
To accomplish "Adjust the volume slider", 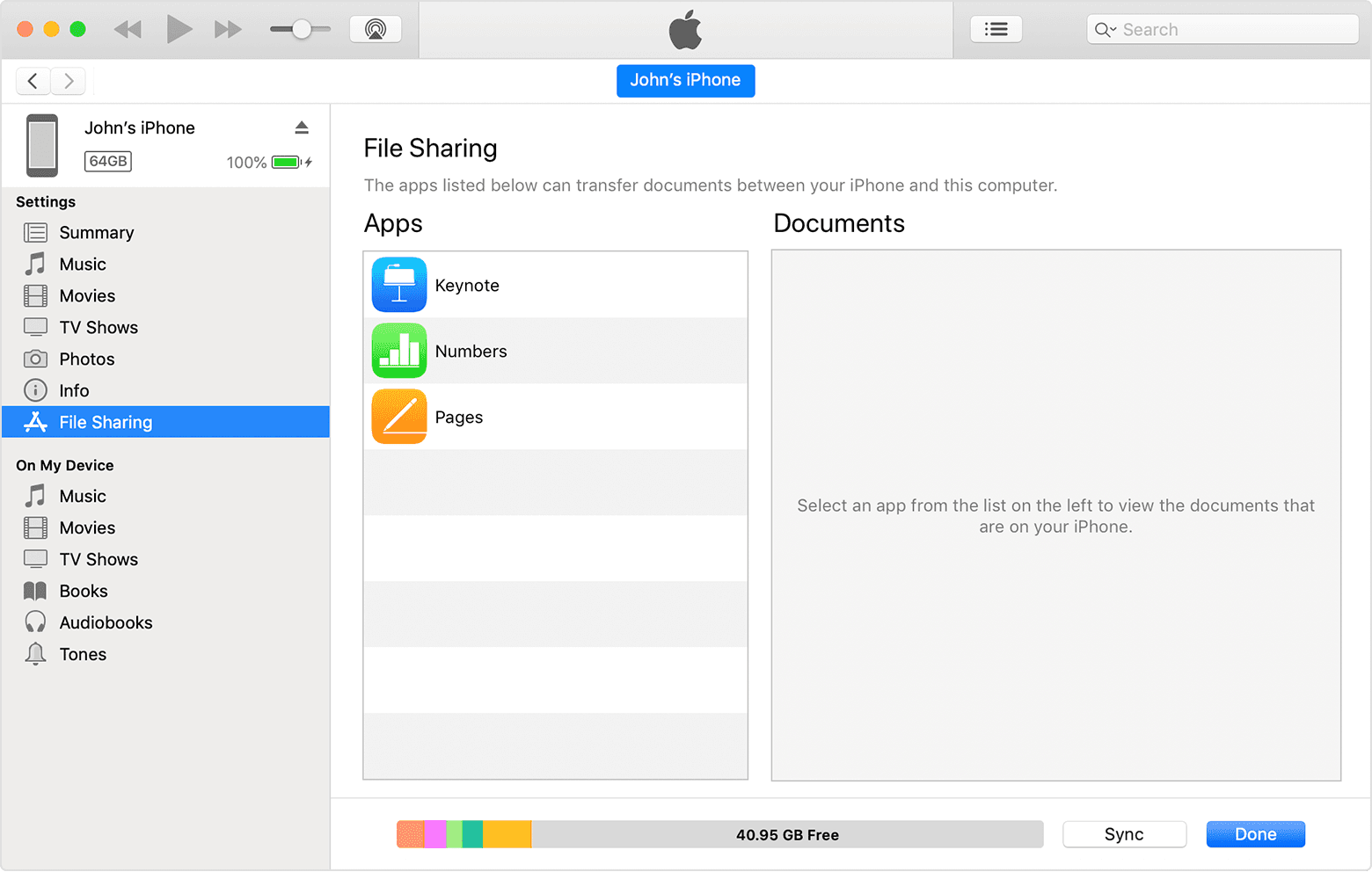I will point(300,28).
